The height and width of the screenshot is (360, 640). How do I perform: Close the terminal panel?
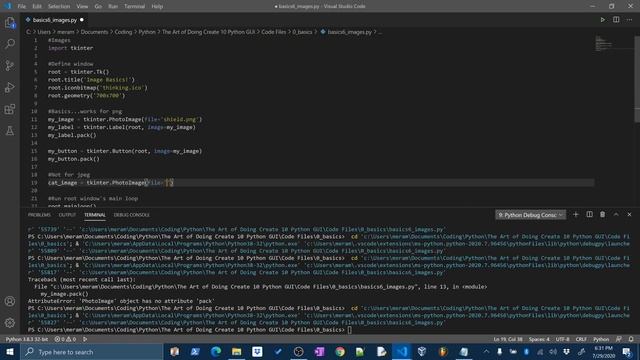pos(629,214)
